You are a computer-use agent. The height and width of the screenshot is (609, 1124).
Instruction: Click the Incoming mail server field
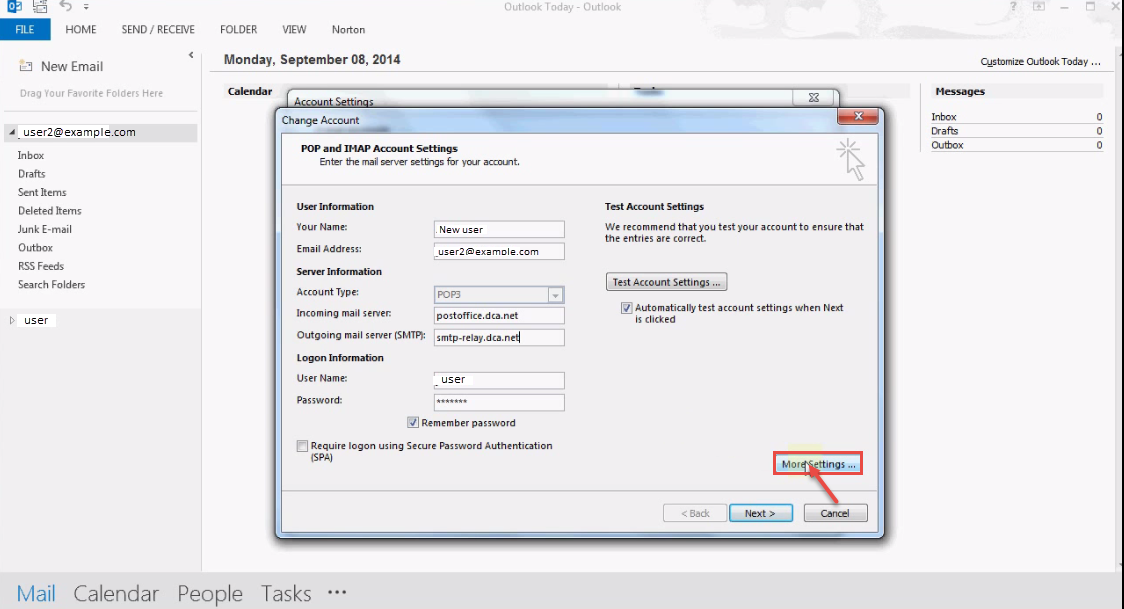point(499,316)
